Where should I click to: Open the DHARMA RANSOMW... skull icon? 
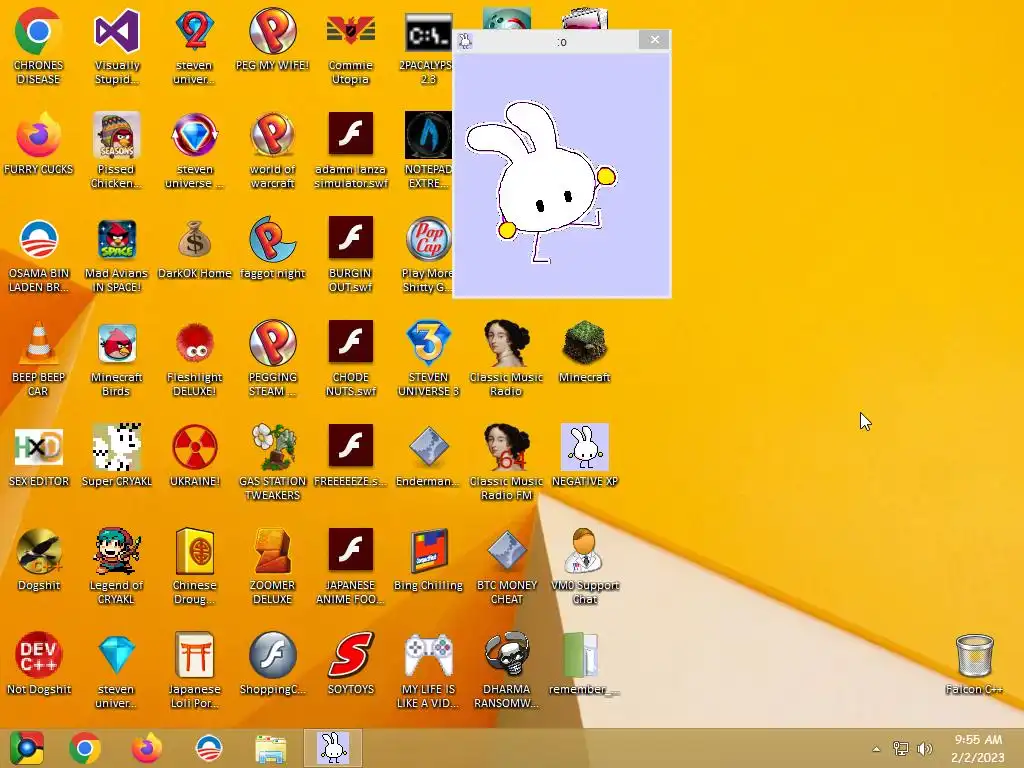pyautogui.click(x=506, y=655)
